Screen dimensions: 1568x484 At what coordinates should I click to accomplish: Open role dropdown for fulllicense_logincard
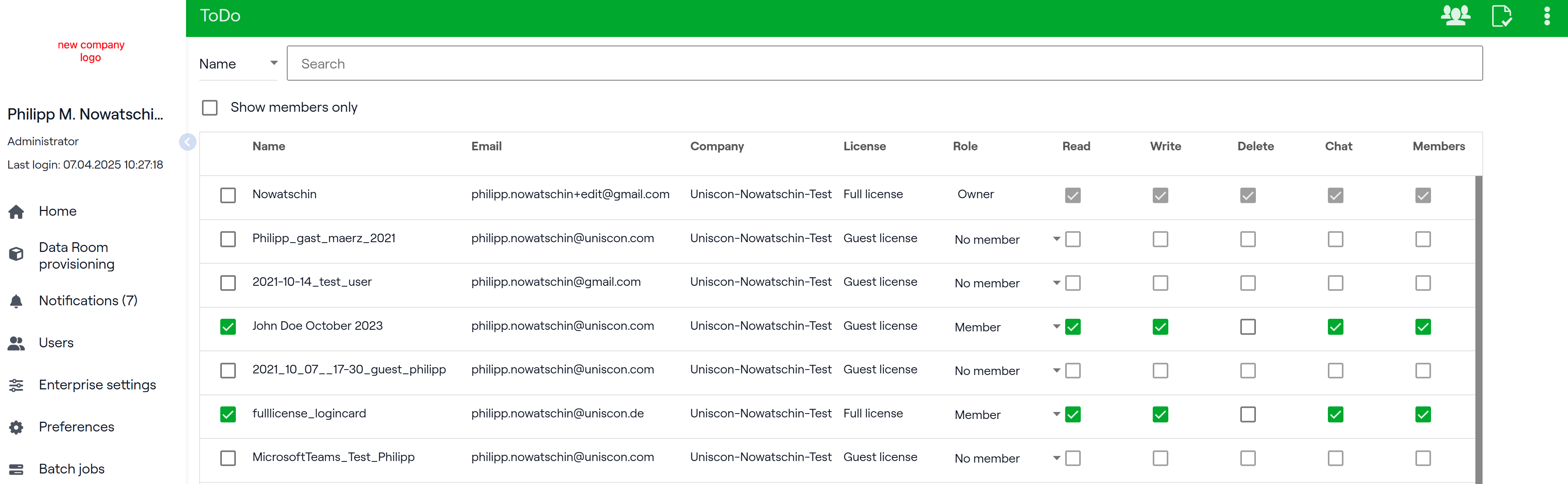(x=1056, y=415)
